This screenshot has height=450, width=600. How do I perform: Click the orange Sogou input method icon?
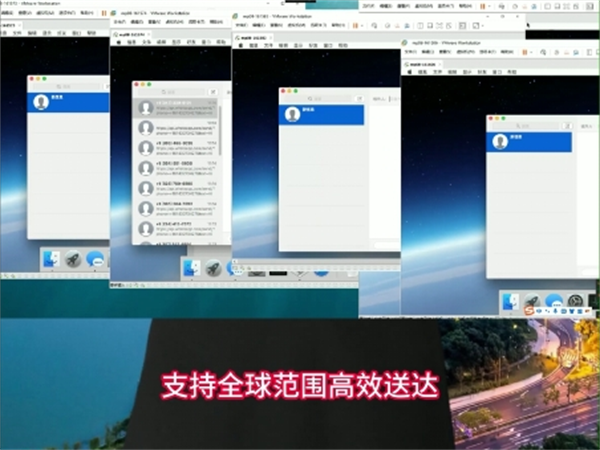[532, 312]
